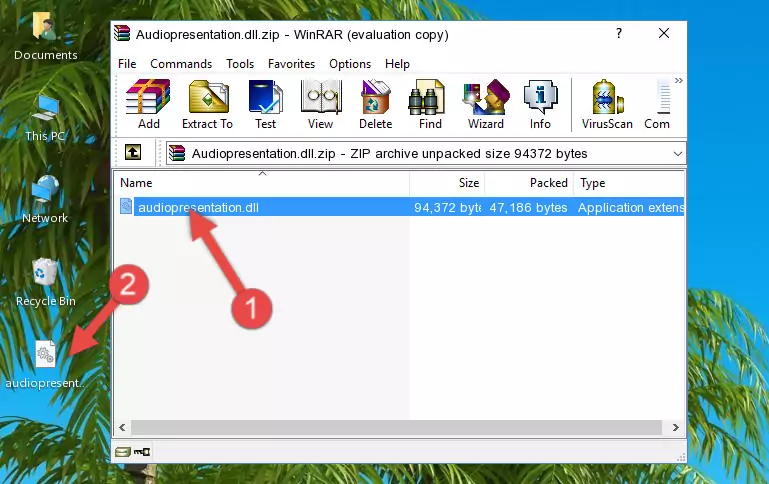The image size is (769, 484).
Task: Click the question mark help button
Action: pyautogui.click(x=619, y=33)
